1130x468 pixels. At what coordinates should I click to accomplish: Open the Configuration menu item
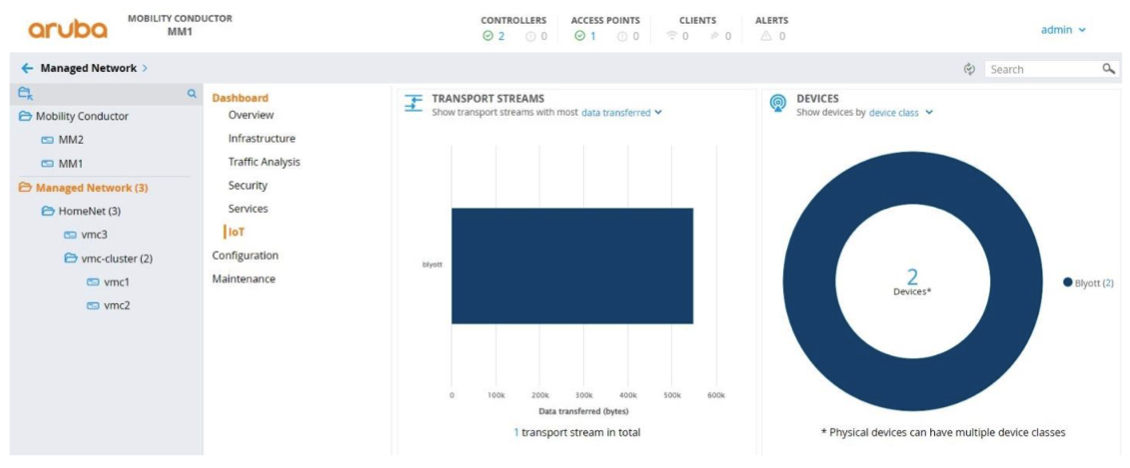tap(245, 256)
